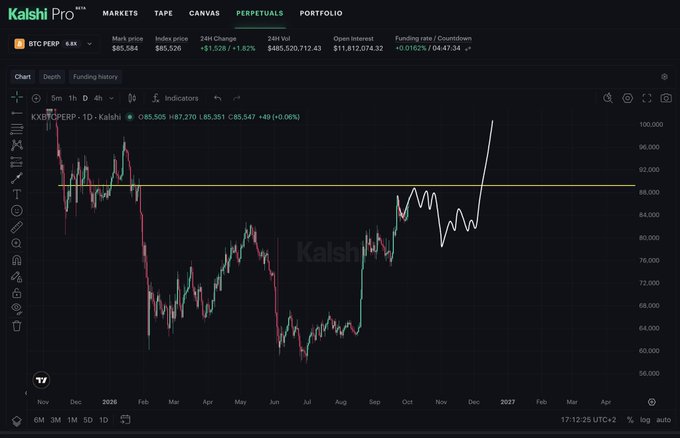This screenshot has width=680, height=438.
Task: Select the ruler measure tool
Action: click(17, 227)
